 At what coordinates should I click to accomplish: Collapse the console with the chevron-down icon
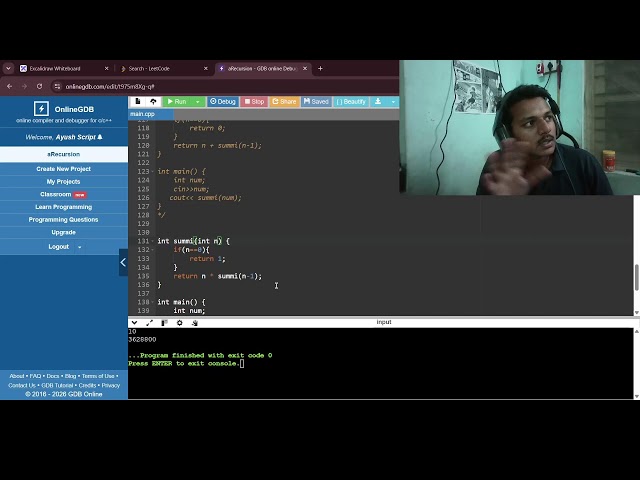(134, 322)
